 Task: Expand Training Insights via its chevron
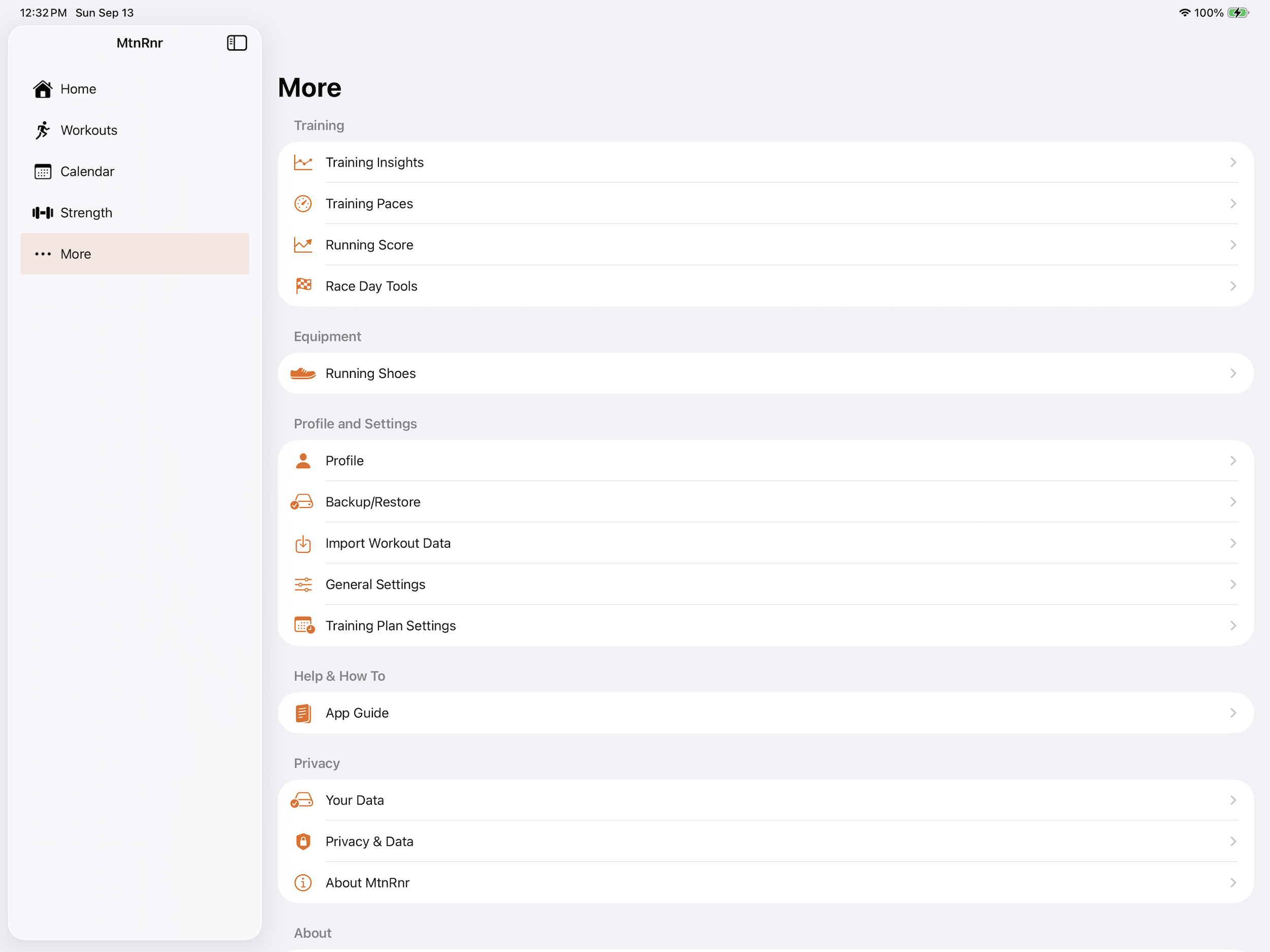[x=1233, y=163]
